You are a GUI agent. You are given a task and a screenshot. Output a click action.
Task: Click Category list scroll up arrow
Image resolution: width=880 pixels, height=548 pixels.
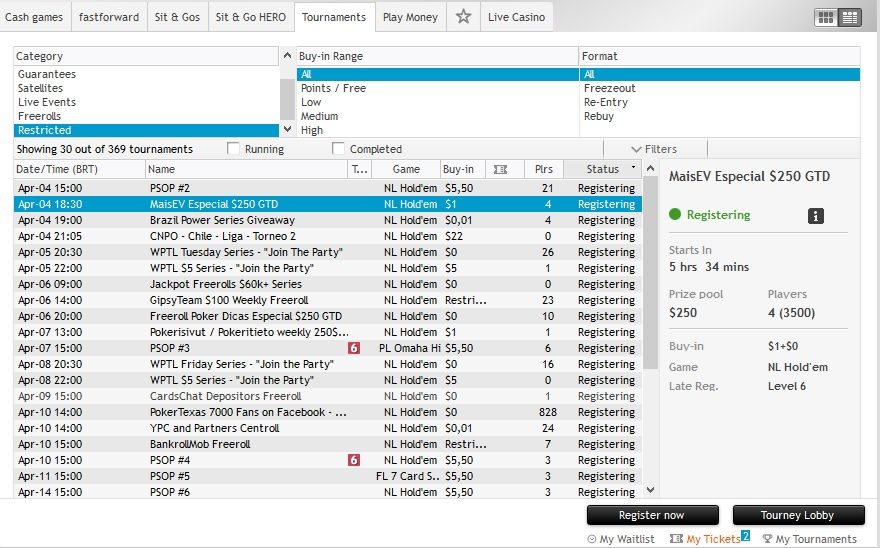point(287,55)
